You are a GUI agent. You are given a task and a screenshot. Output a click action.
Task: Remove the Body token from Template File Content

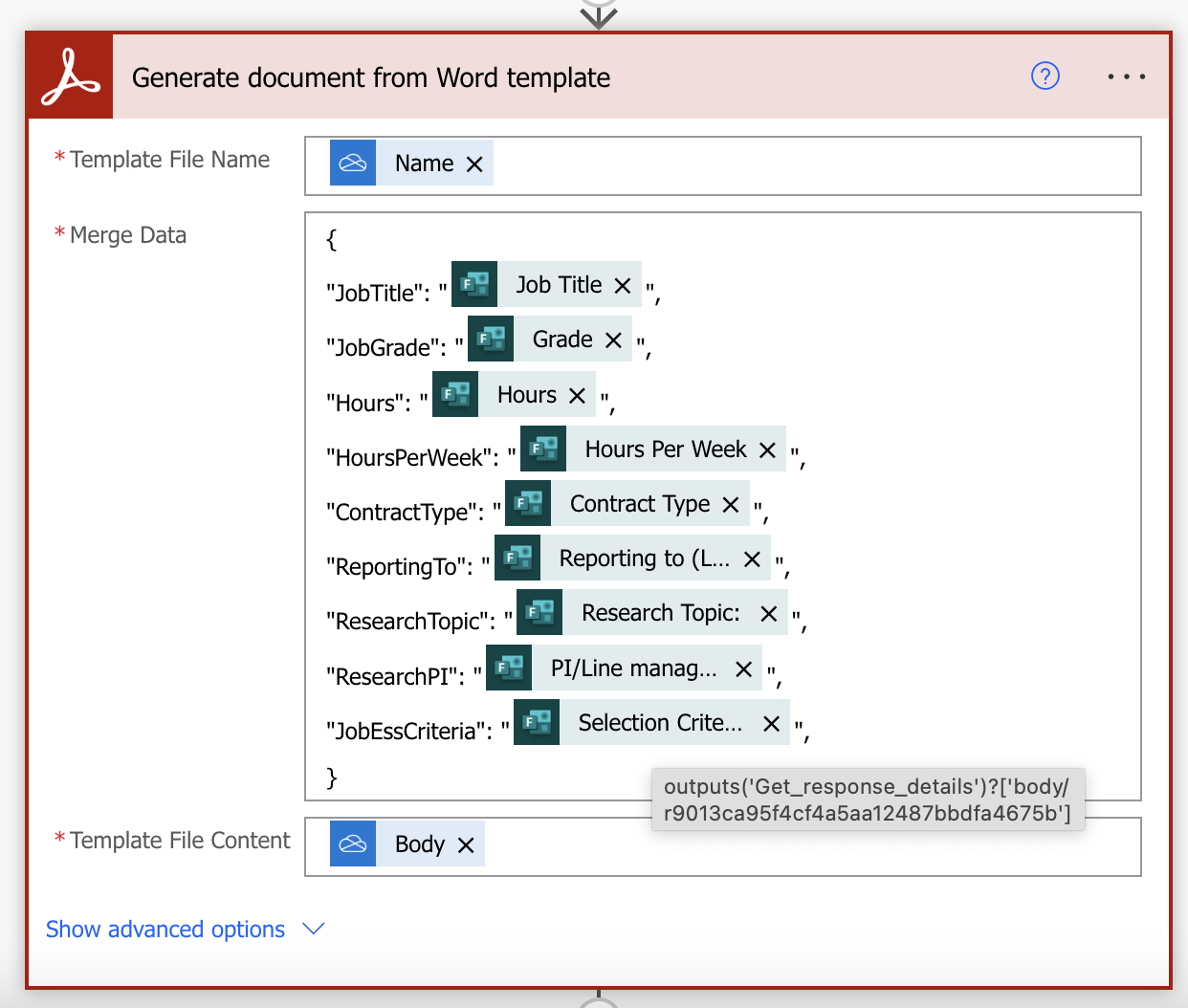pos(466,844)
